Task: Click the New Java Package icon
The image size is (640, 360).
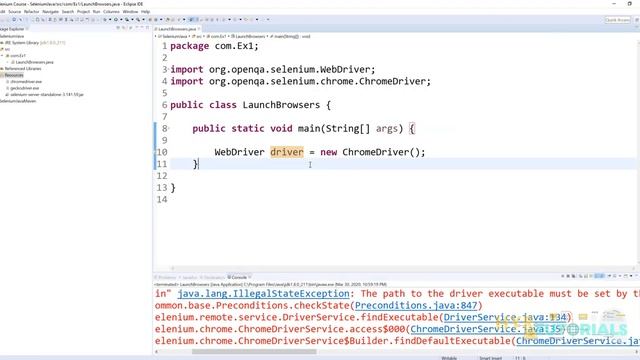Action: (150, 19)
